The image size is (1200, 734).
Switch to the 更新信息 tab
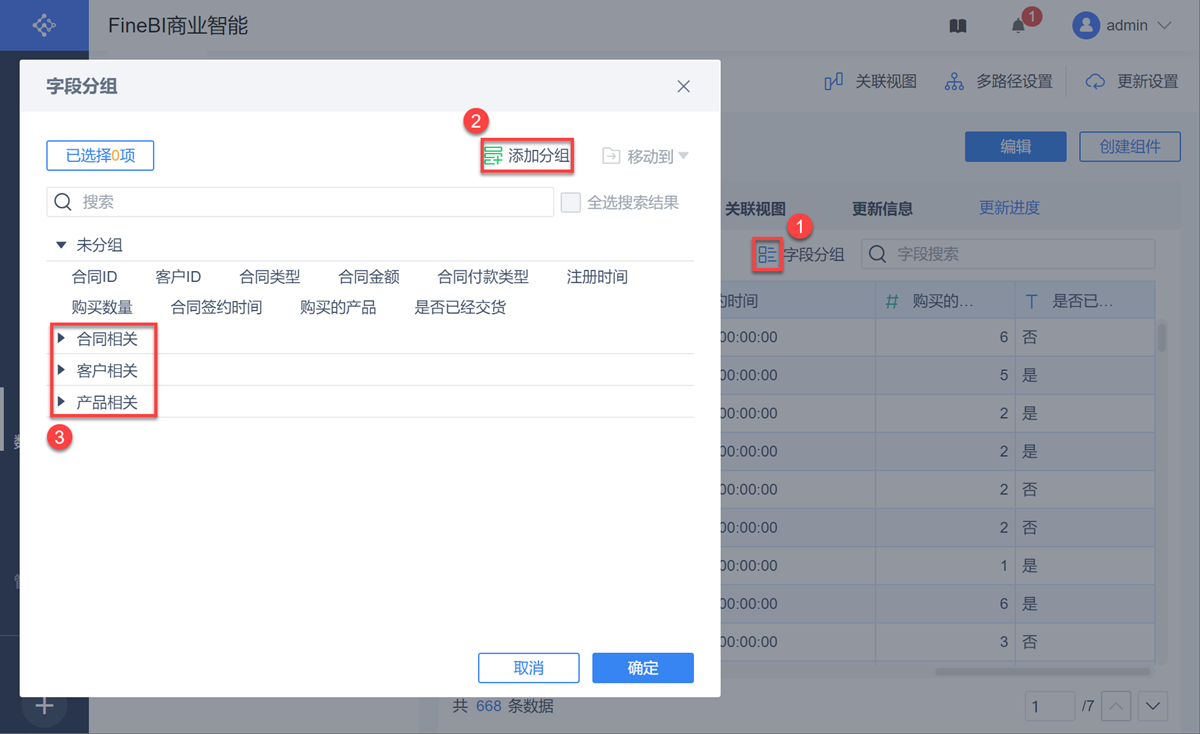pyautogui.click(x=882, y=209)
